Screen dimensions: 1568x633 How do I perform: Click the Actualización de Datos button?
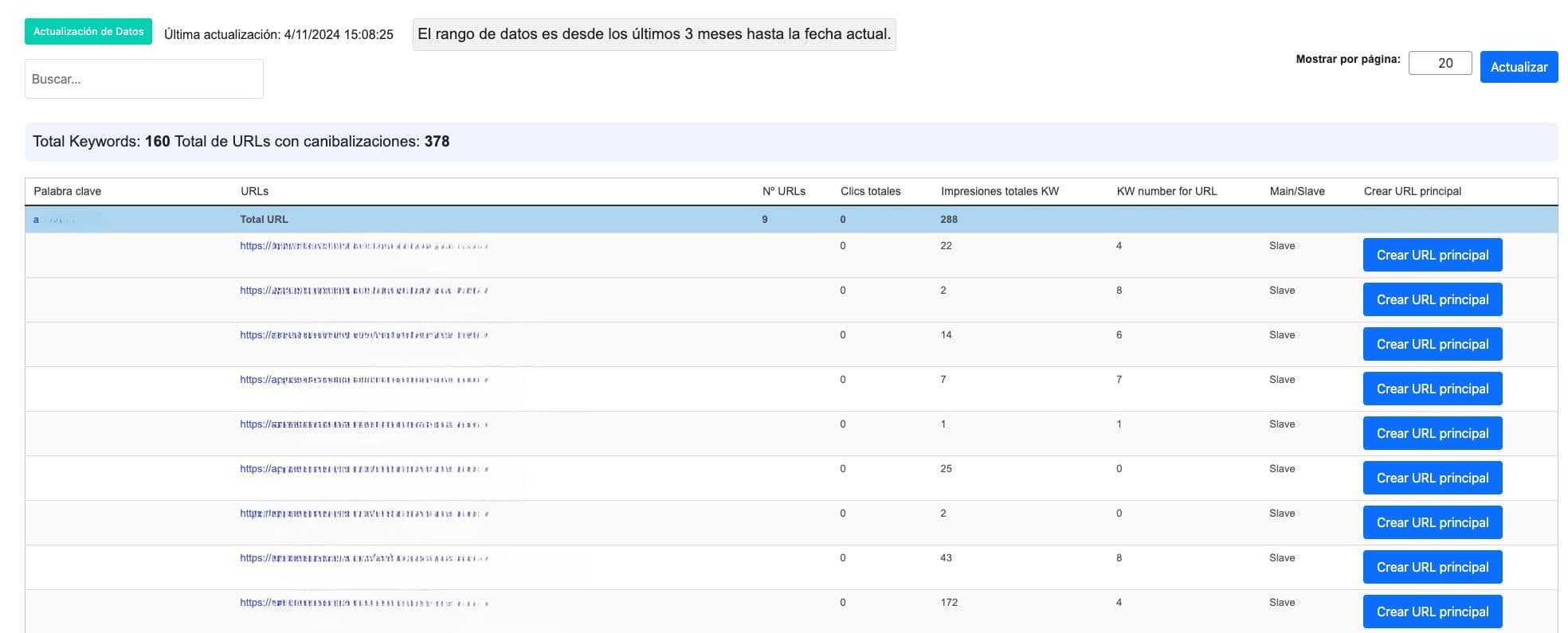pos(88,31)
